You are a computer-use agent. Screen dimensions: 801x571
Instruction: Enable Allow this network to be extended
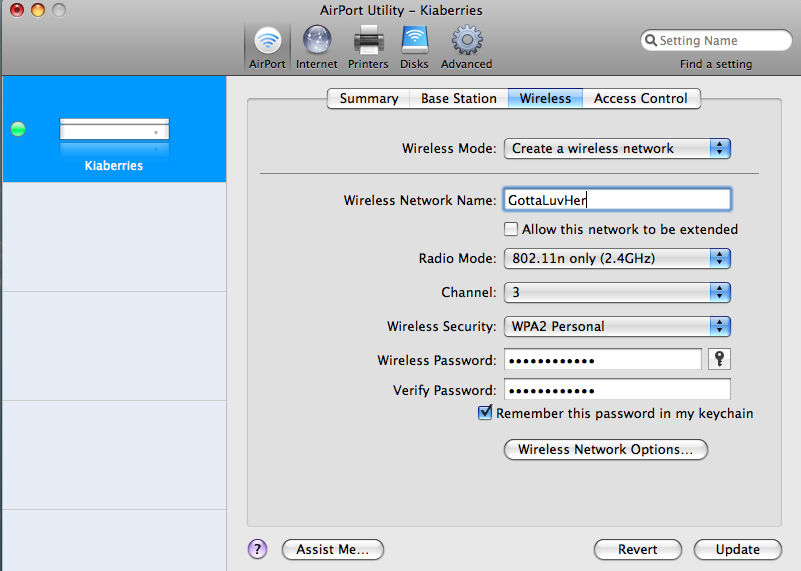511,229
